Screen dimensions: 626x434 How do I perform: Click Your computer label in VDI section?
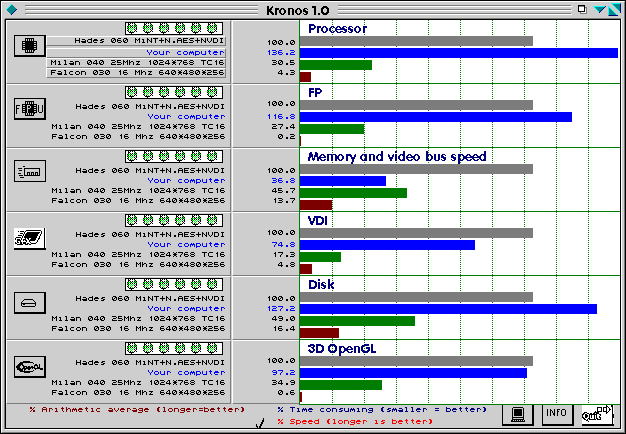pyautogui.click(x=186, y=245)
